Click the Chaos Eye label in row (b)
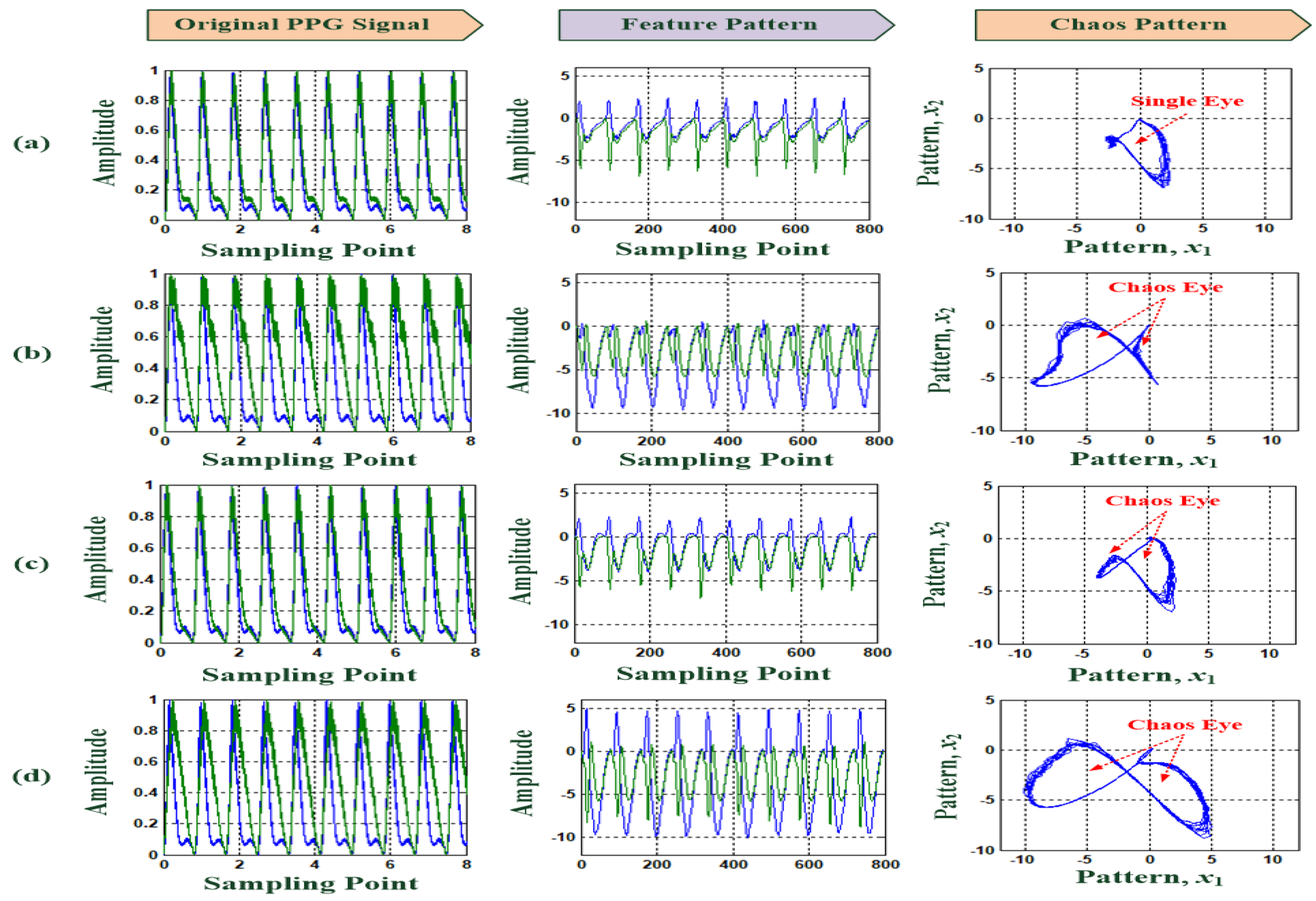Viewport: 1316px width, 901px height. (x=1165, y=288)
